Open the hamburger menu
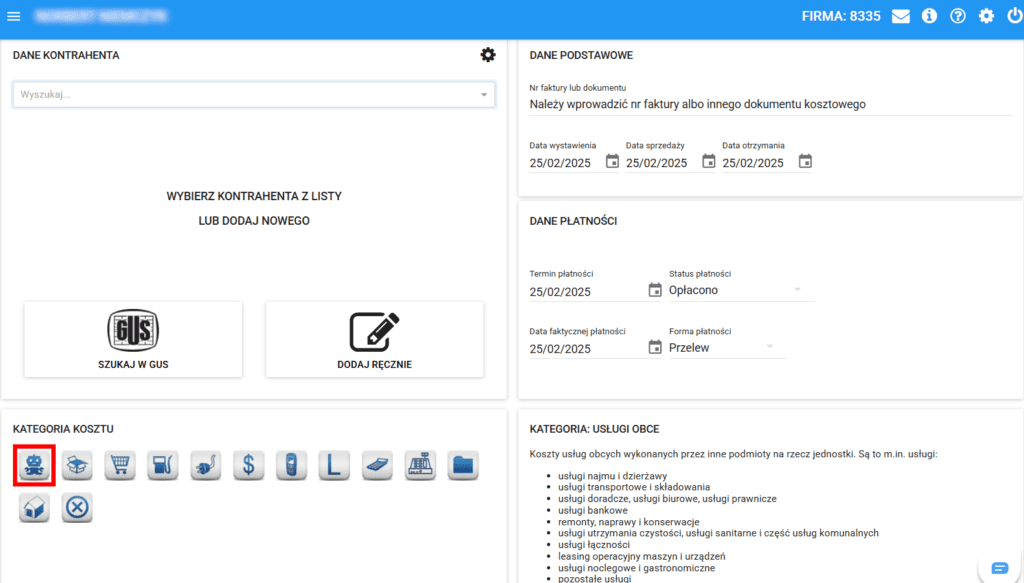 click(14, 17)
